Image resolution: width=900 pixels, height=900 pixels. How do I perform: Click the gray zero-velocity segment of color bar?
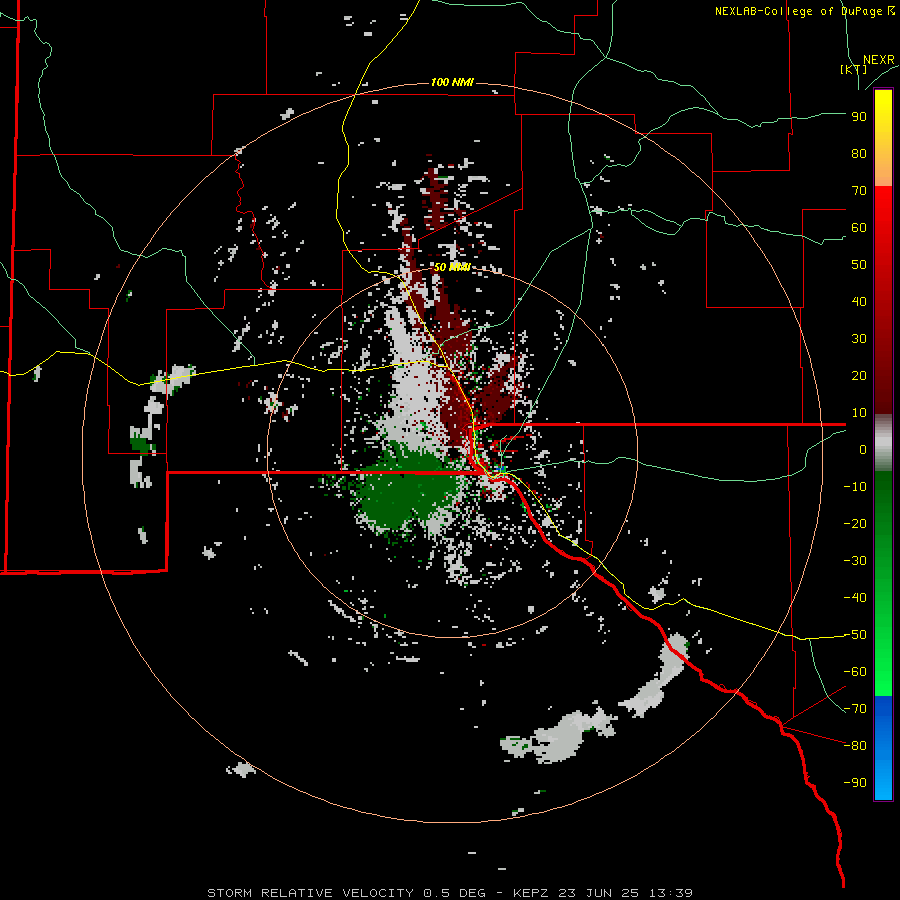pos(883,443)
